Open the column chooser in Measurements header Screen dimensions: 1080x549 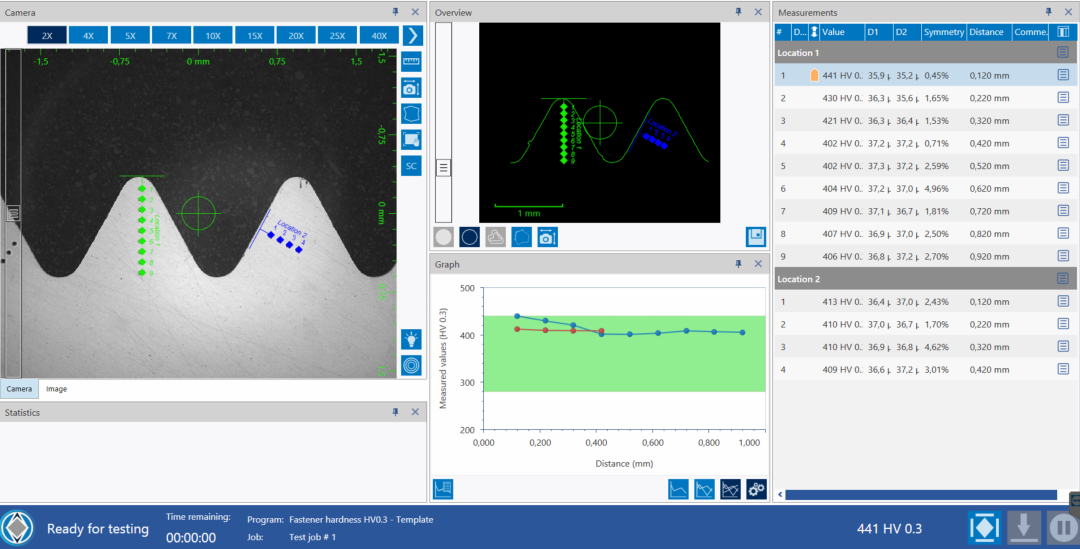pos(1063,32)
